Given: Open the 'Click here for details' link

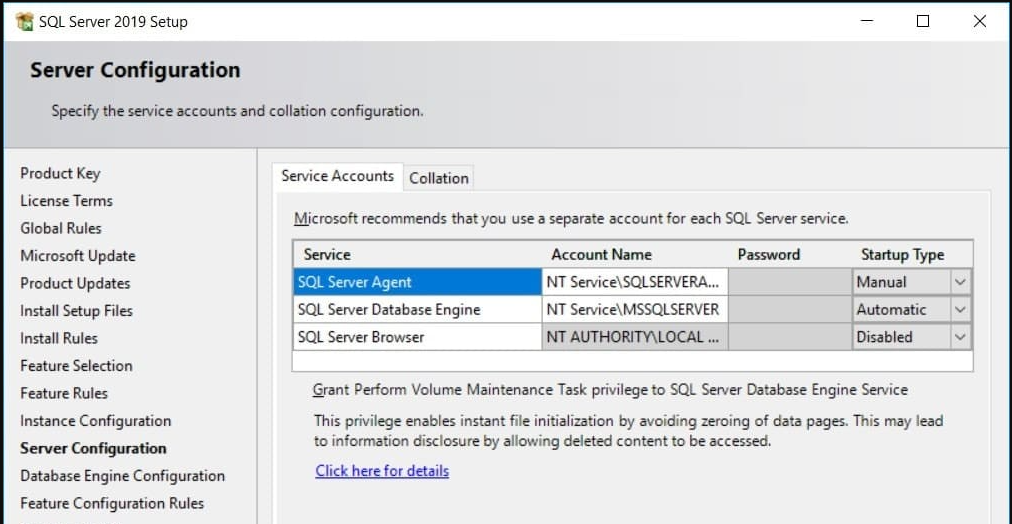Looking at the screenshot, I should point(382,471).
